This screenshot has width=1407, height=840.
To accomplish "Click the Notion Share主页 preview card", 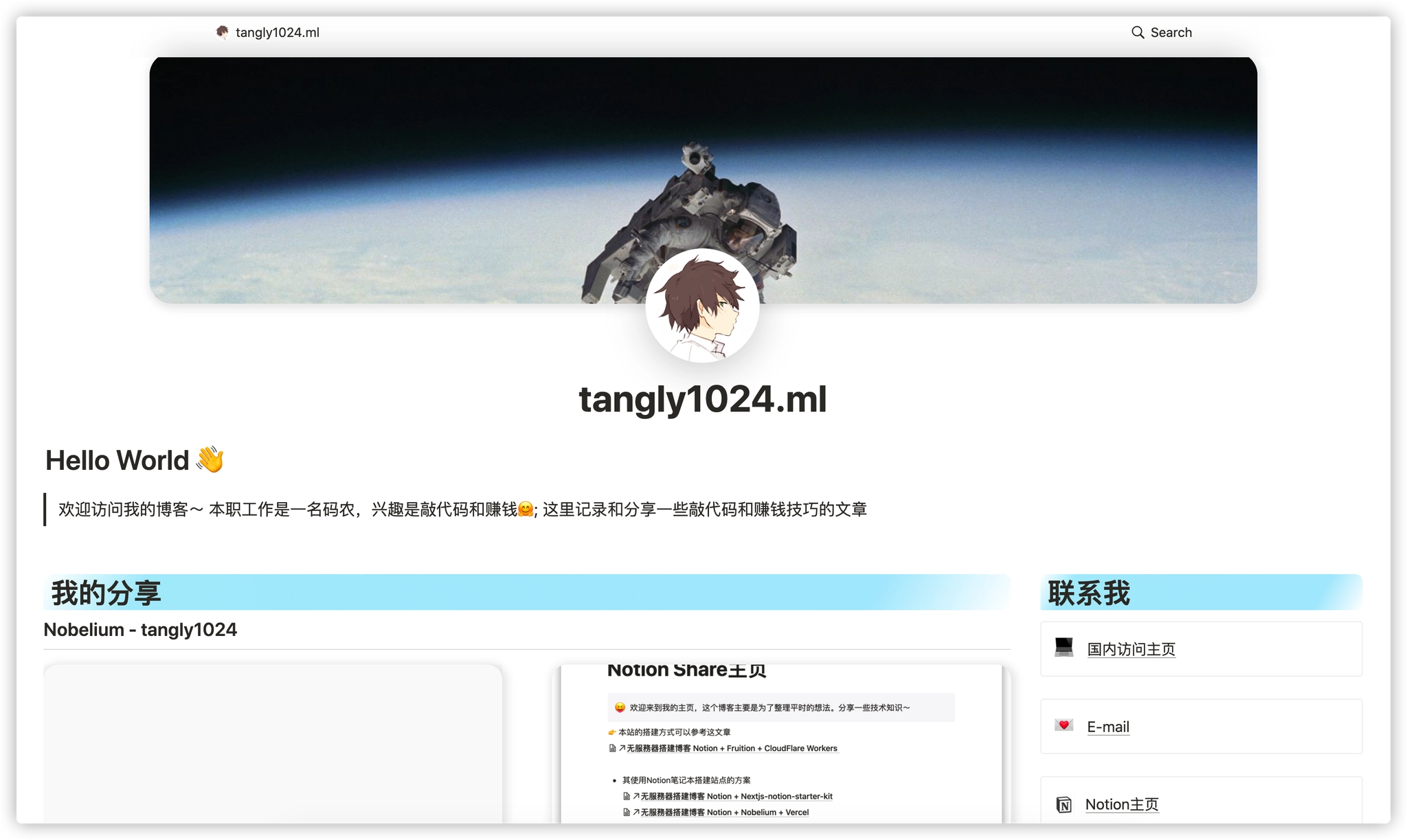I will 781,743.
